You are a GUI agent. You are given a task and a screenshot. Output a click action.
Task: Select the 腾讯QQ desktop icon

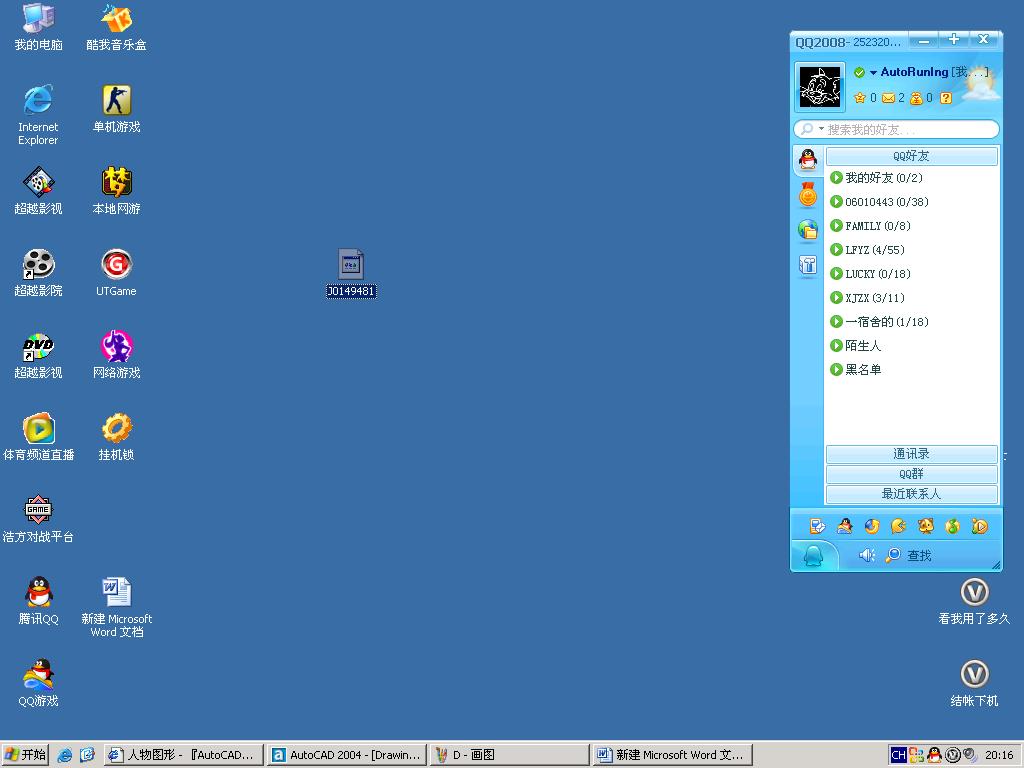click(39, 601)
